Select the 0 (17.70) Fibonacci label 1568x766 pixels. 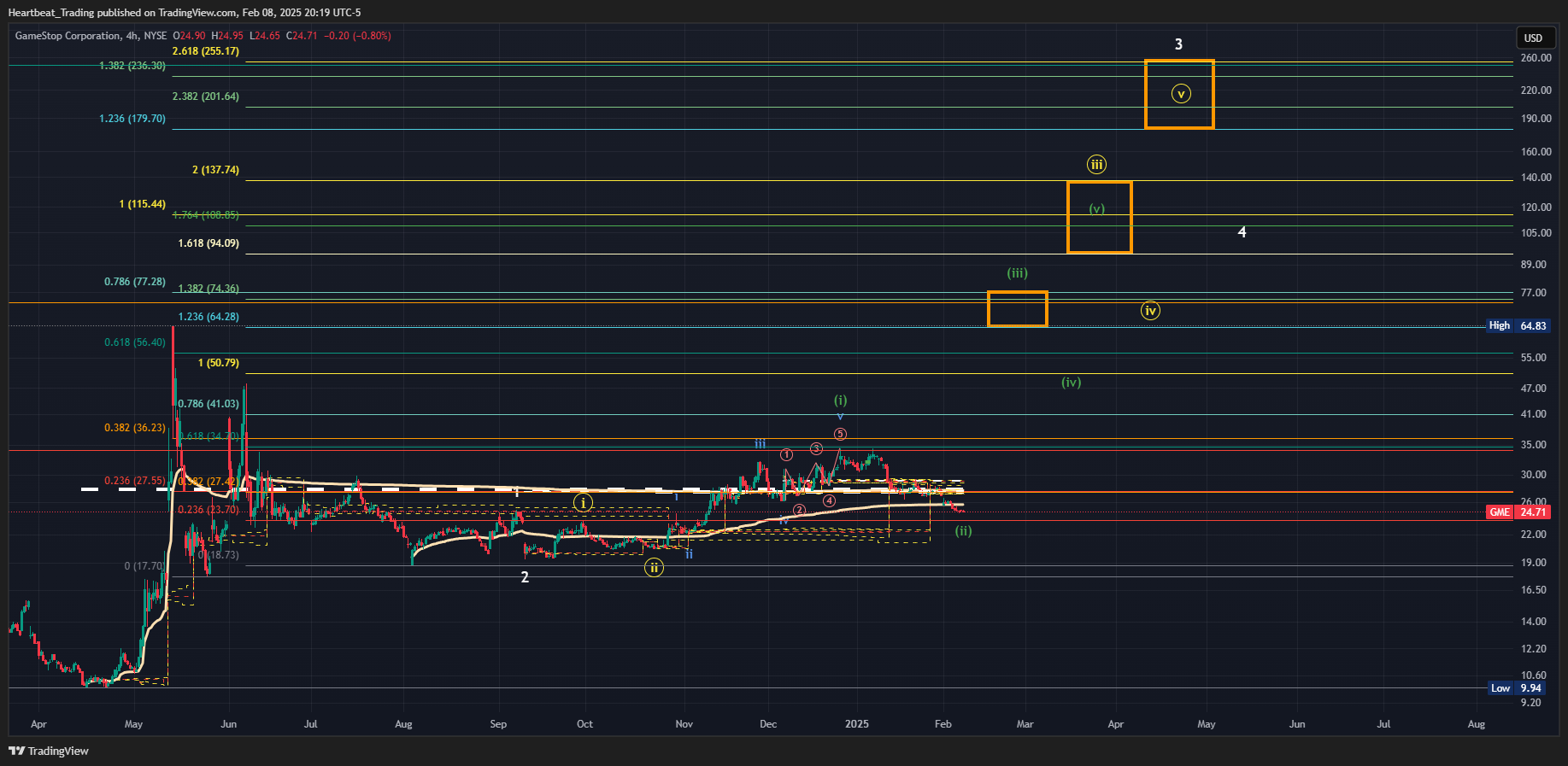[x=144, y=566]
